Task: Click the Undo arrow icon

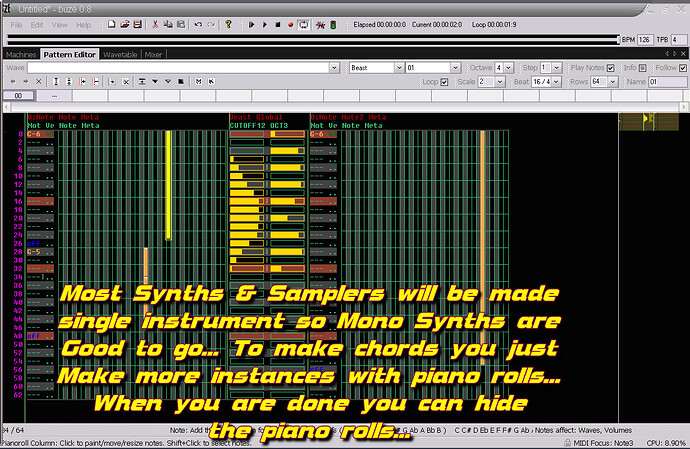Action: click(198, 23)
